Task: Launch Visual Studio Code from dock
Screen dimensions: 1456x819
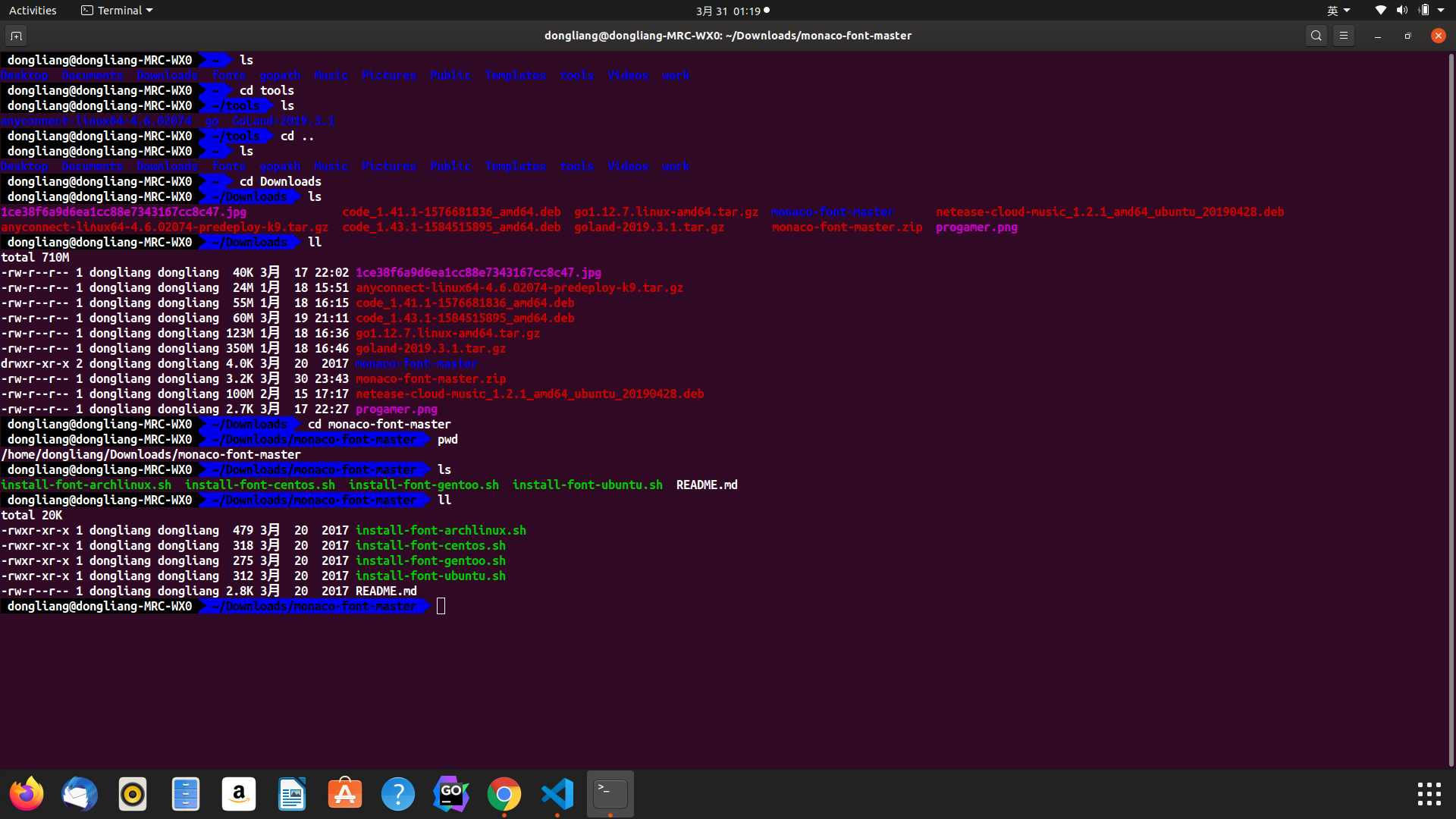Action: click(557, 794)
